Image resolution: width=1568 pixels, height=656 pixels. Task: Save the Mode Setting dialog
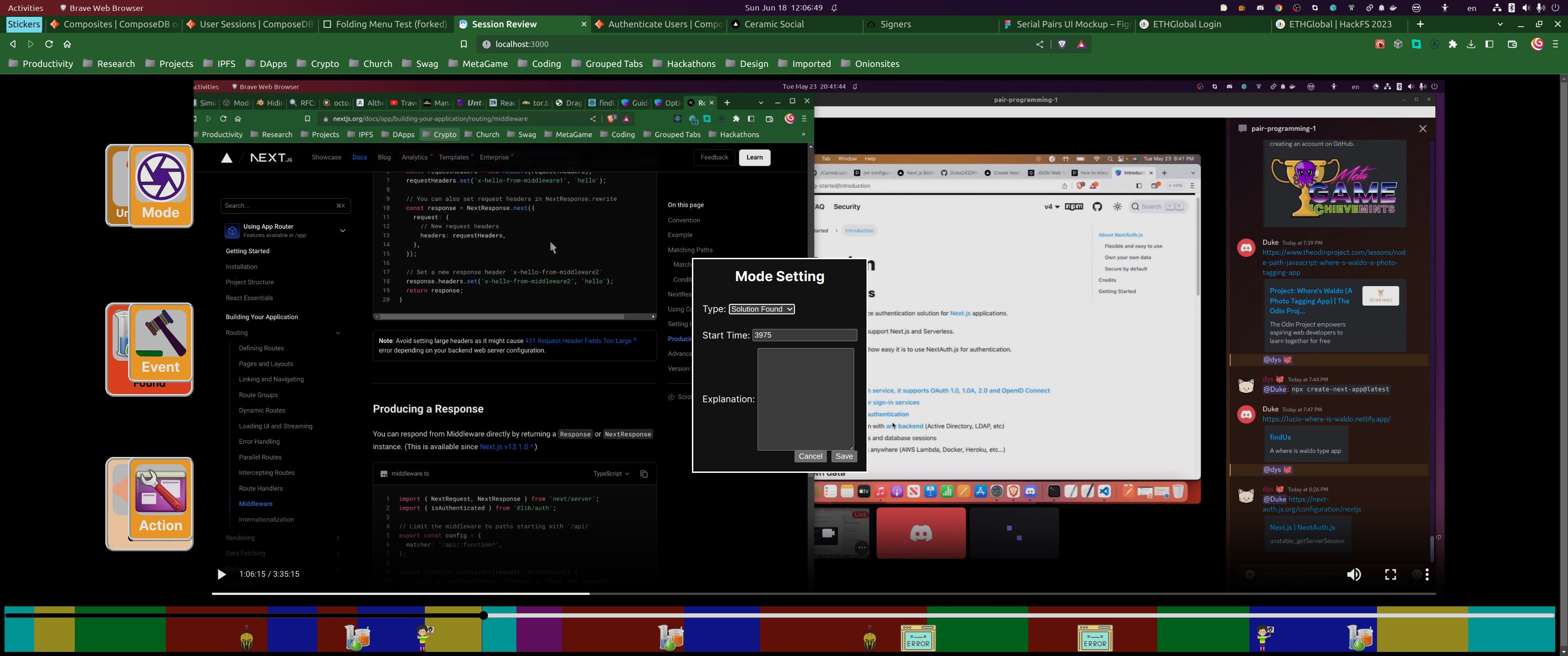(x=844, y=456)
